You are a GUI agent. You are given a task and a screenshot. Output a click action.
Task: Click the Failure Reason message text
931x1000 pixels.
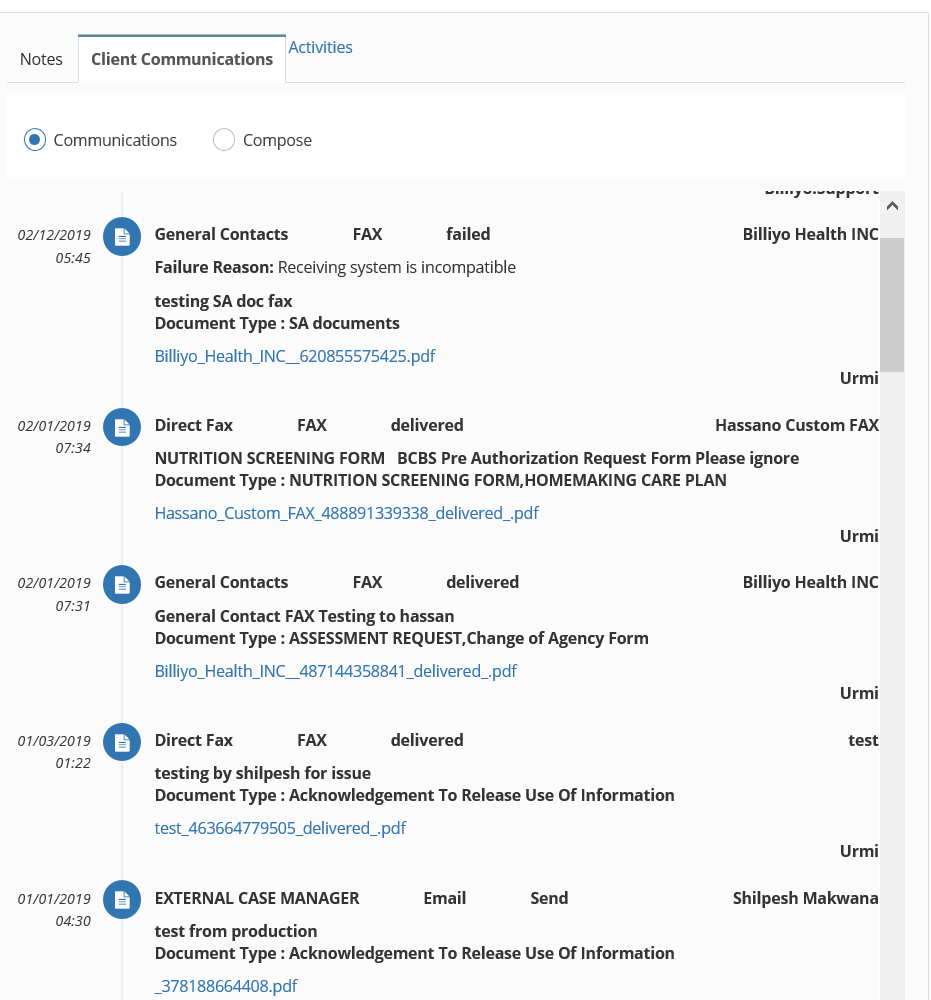click(x=335, y=267)
